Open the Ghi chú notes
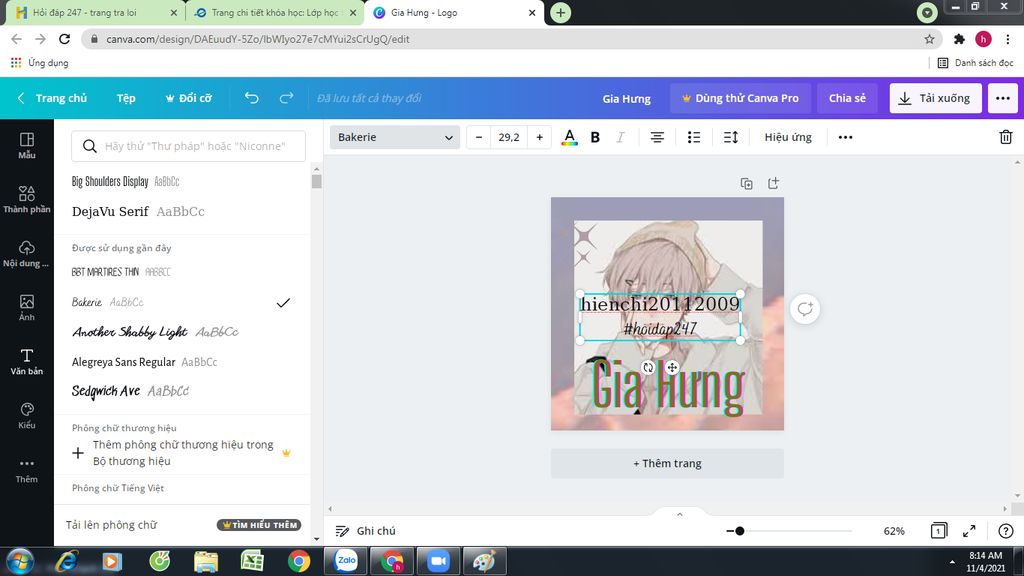This screenshot has width=1024, height=576. pyautogui.click(x=366, y=531)
